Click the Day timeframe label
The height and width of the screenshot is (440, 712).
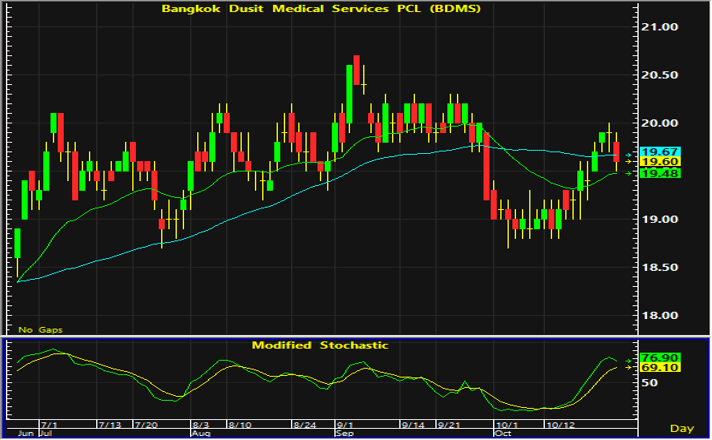tap(682, 429)
